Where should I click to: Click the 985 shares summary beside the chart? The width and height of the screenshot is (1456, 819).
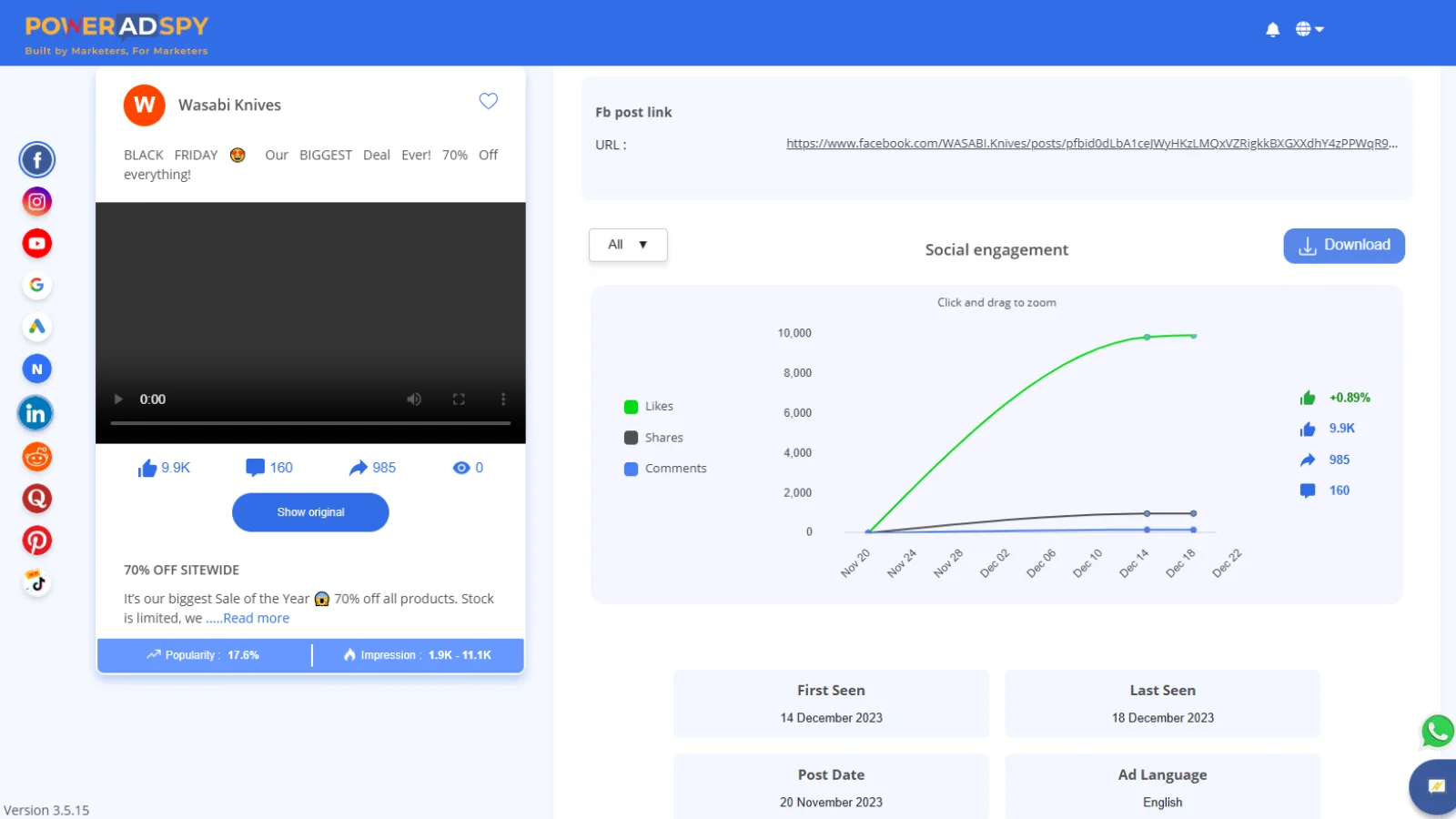tap(1325, 460)
